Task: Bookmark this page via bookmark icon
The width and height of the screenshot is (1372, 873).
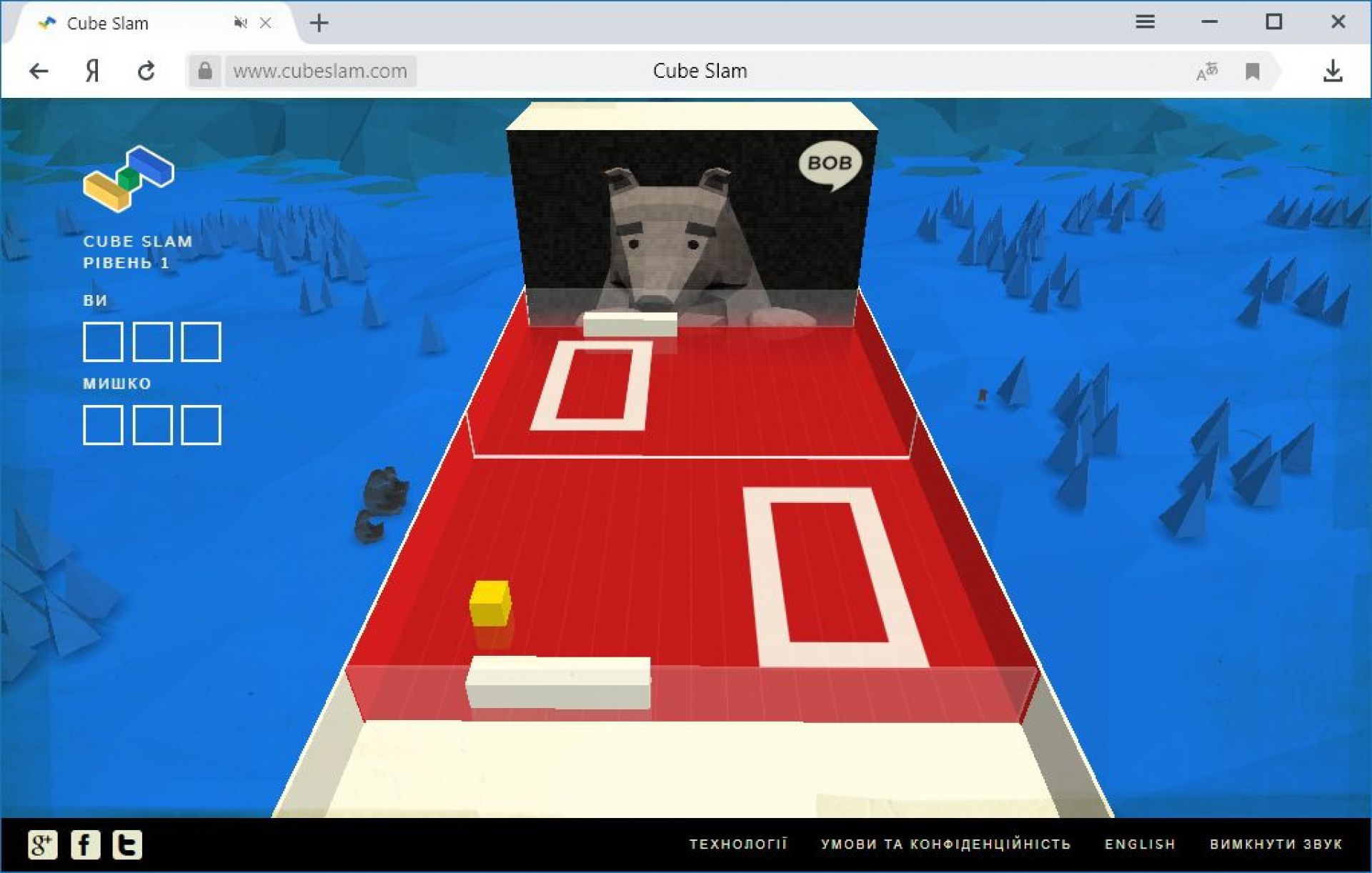Action: (1252, 71)
